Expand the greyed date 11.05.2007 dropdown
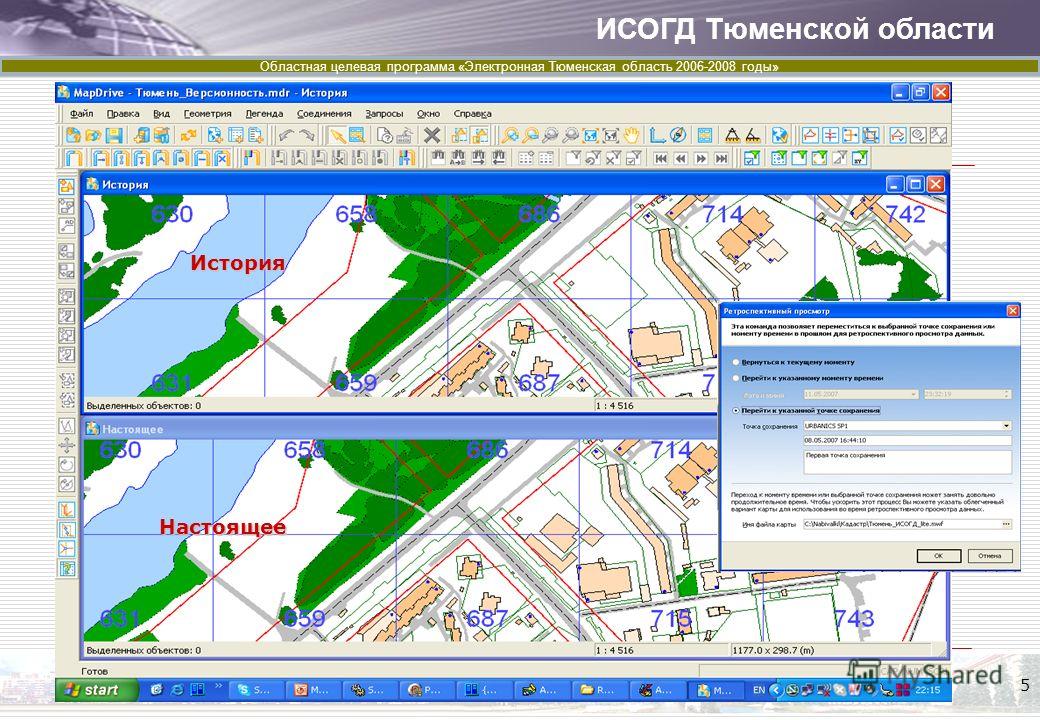 pos(914,394)
